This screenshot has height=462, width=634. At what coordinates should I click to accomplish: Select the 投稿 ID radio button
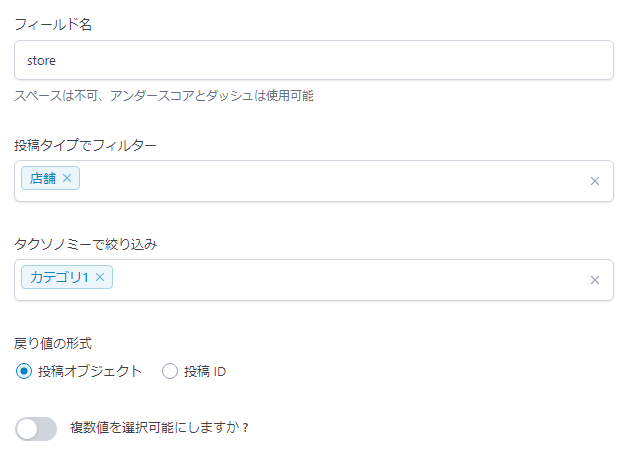click(169, 372)
